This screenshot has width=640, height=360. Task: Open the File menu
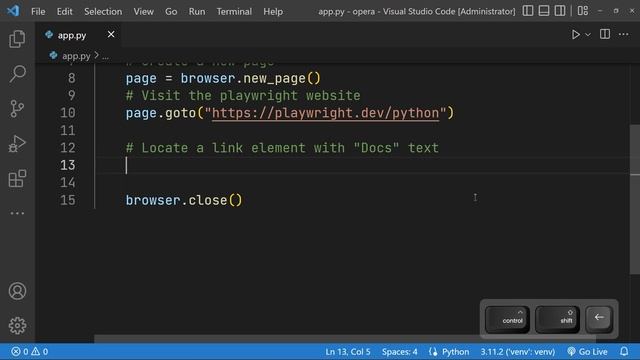point(38,11)
